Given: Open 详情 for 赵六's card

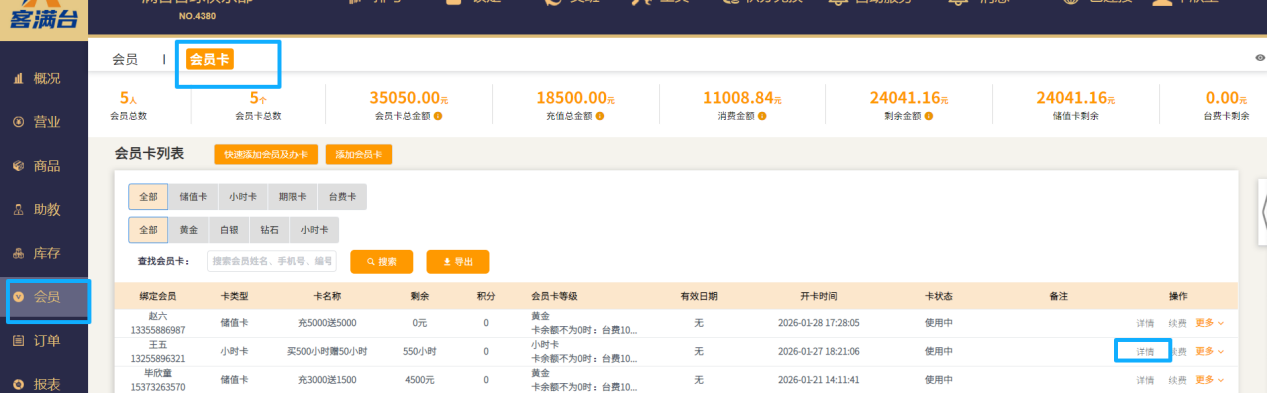Looking at the screenshot, I should 1145,323.
